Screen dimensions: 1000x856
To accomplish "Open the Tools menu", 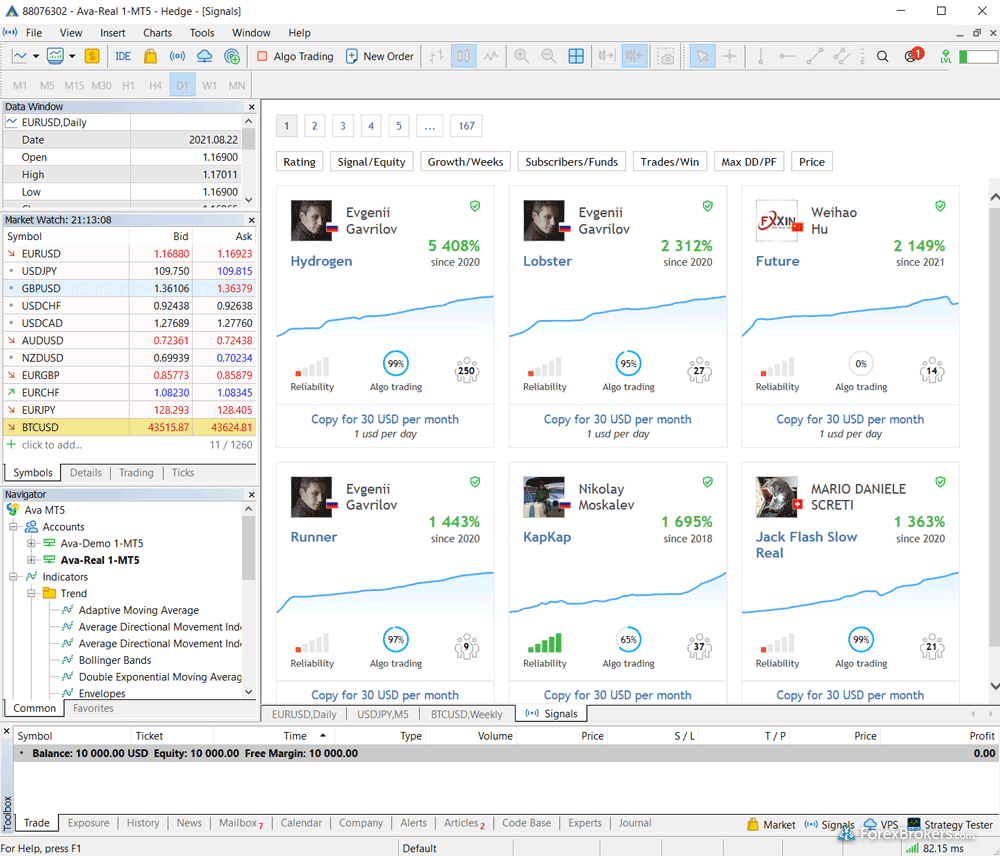I will pyautogui.click(x=202, y=33).
